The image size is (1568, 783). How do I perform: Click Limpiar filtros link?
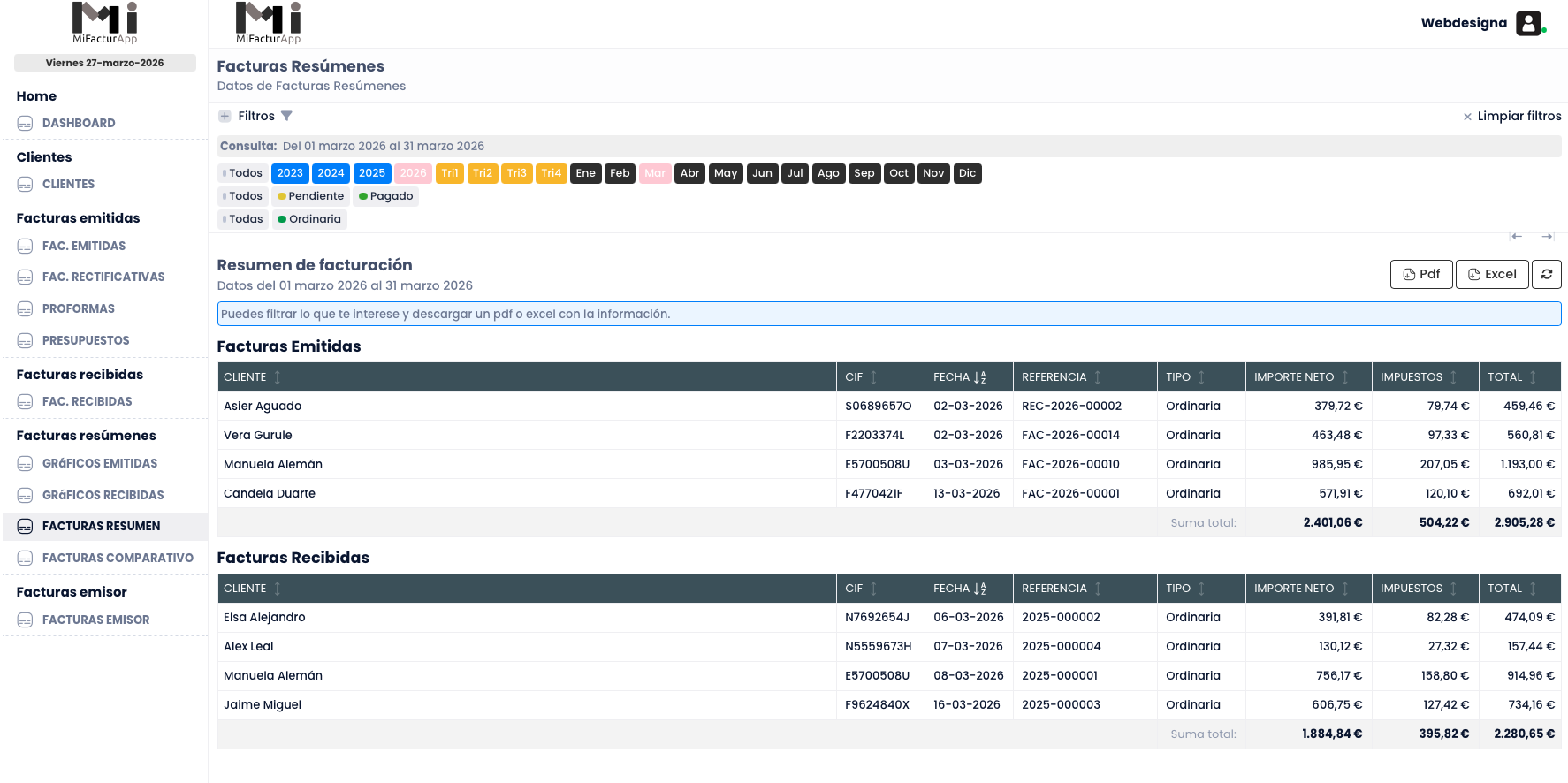coord(1511,116)
